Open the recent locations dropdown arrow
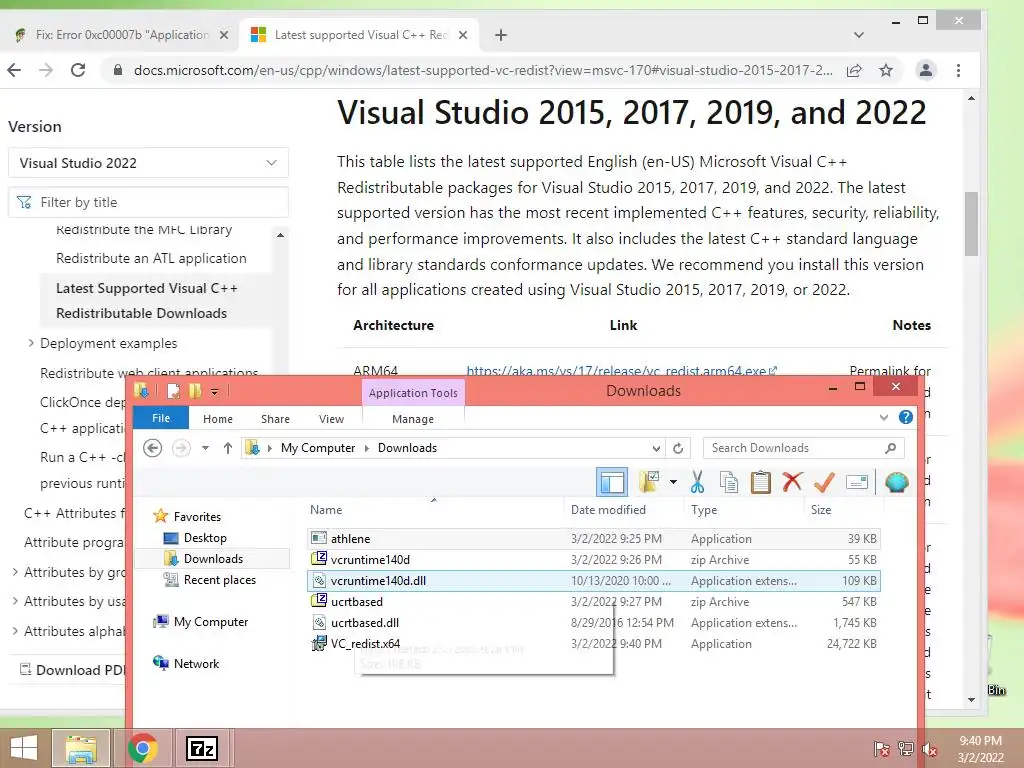Screen dimensions: 1024x768 click(x=205, y=448)
